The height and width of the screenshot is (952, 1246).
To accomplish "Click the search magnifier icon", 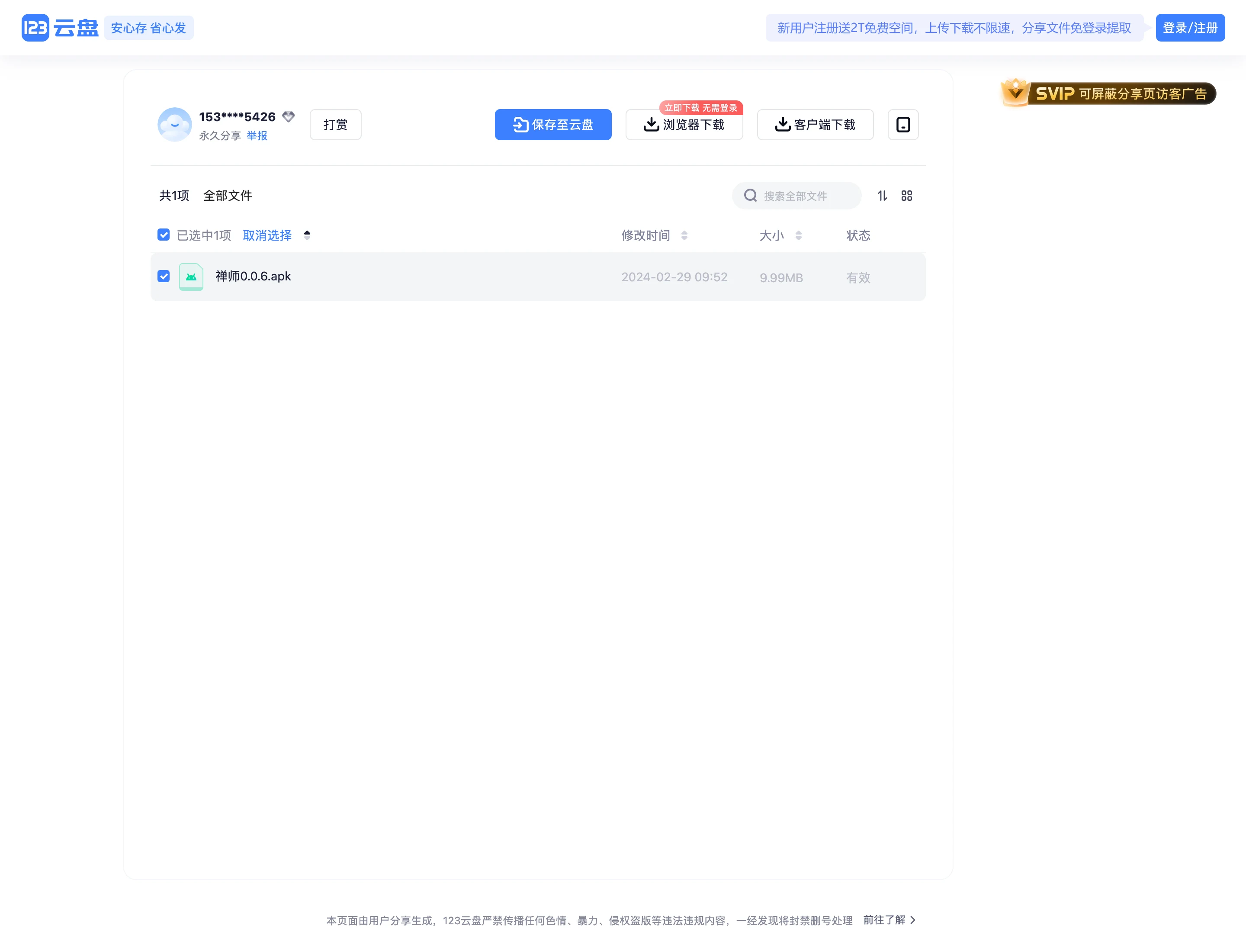I will [x=750, y=196].
